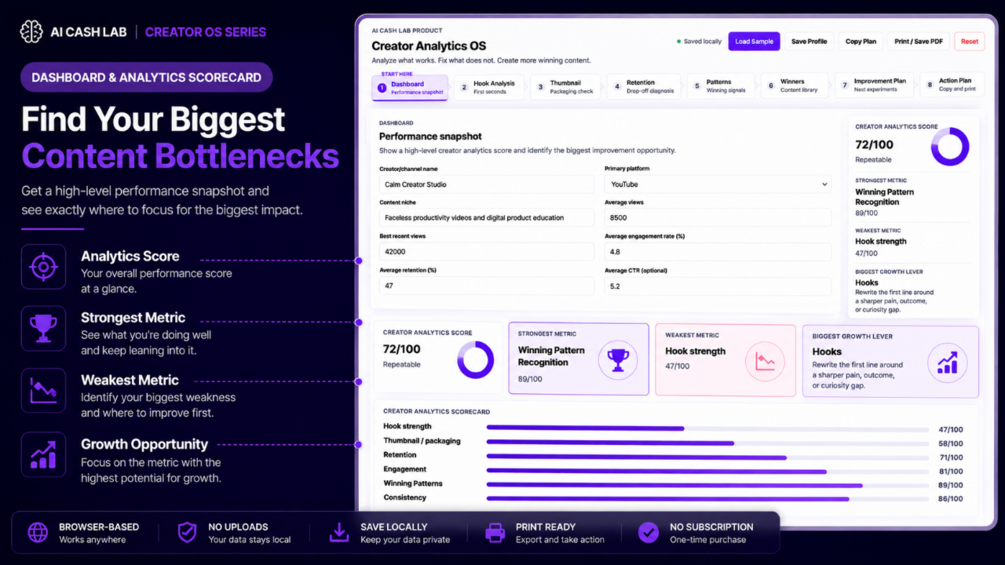Click the Analytics Score target icon
The image size is (1005, 565).
pyautogui.click(x=43, y=266)
